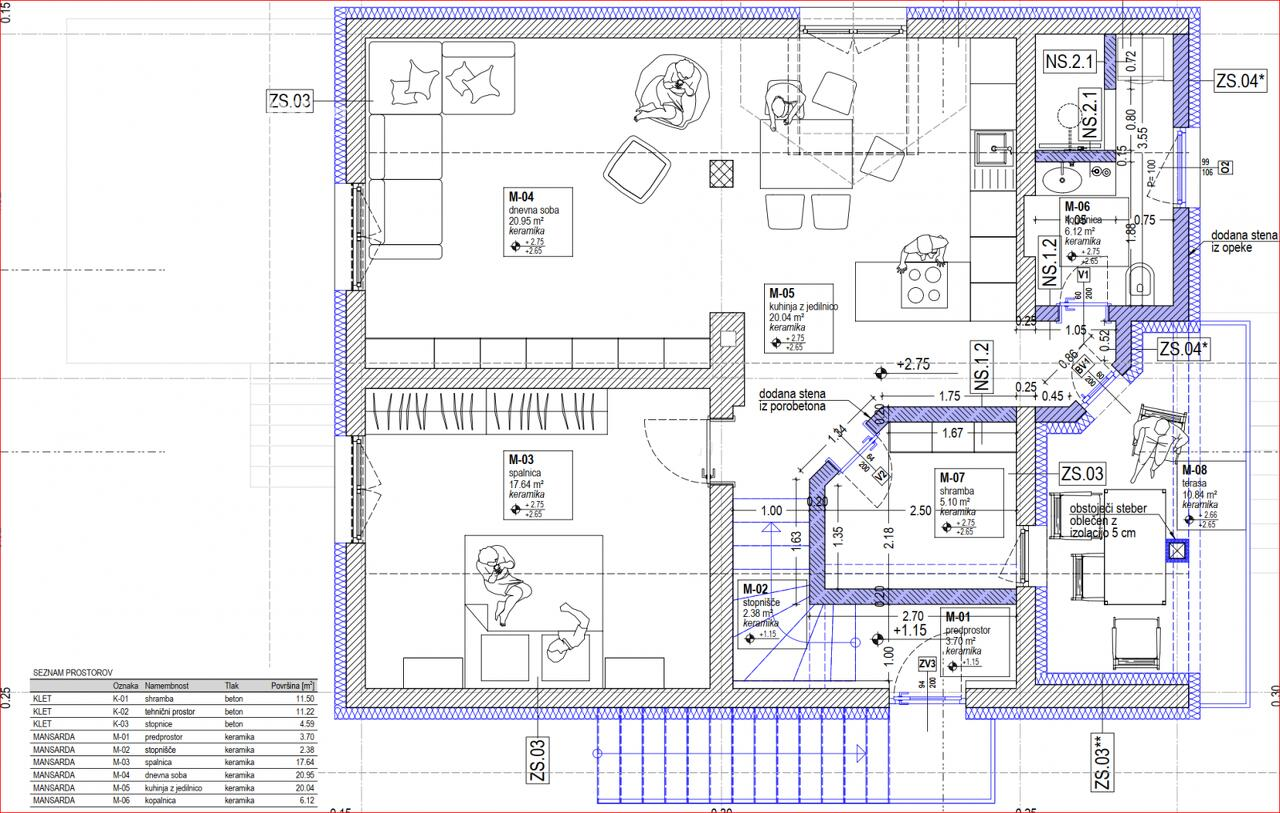Viewport: 1280px width, 813px height.
Task: Click the 'dodana stena iz porobetona' annotation
Action: [x=805, y=399]
